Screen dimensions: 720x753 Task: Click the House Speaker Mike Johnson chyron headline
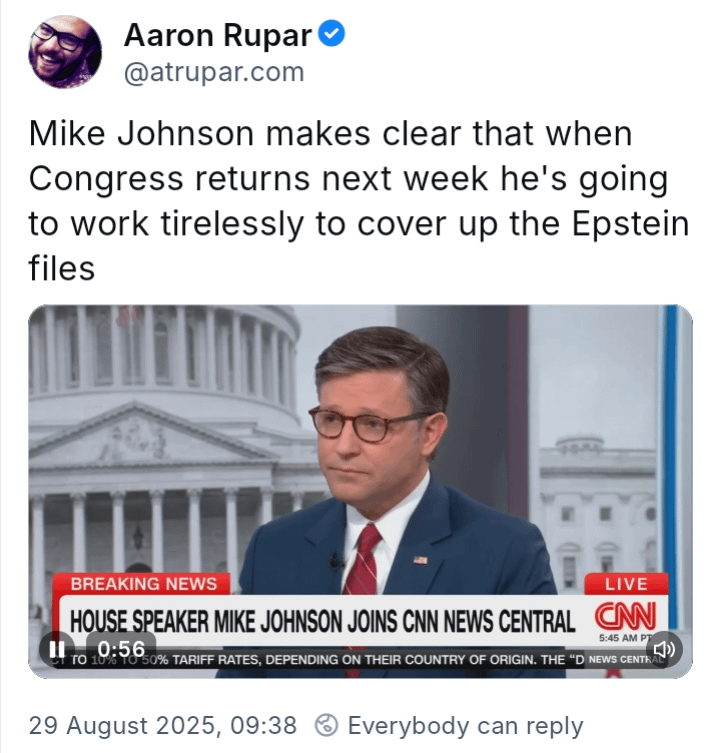point(322,622)
